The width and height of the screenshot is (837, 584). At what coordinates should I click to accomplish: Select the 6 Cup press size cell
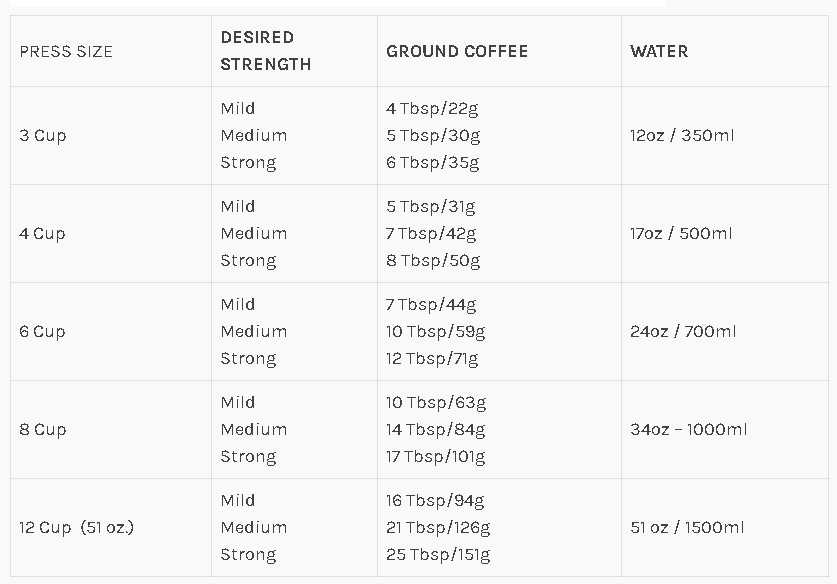coord(42,332)
